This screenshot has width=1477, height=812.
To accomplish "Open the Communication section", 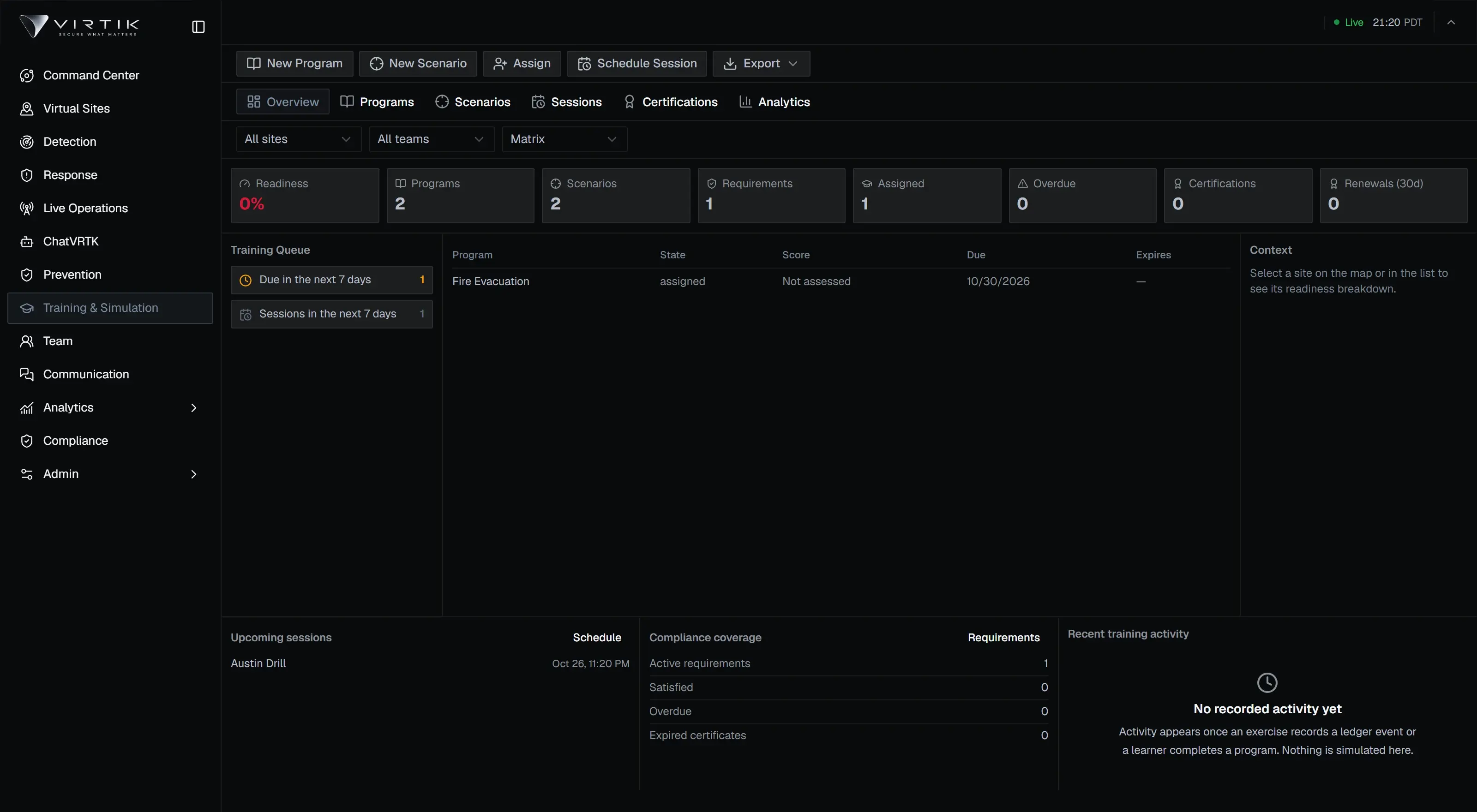I will [110, 374].
